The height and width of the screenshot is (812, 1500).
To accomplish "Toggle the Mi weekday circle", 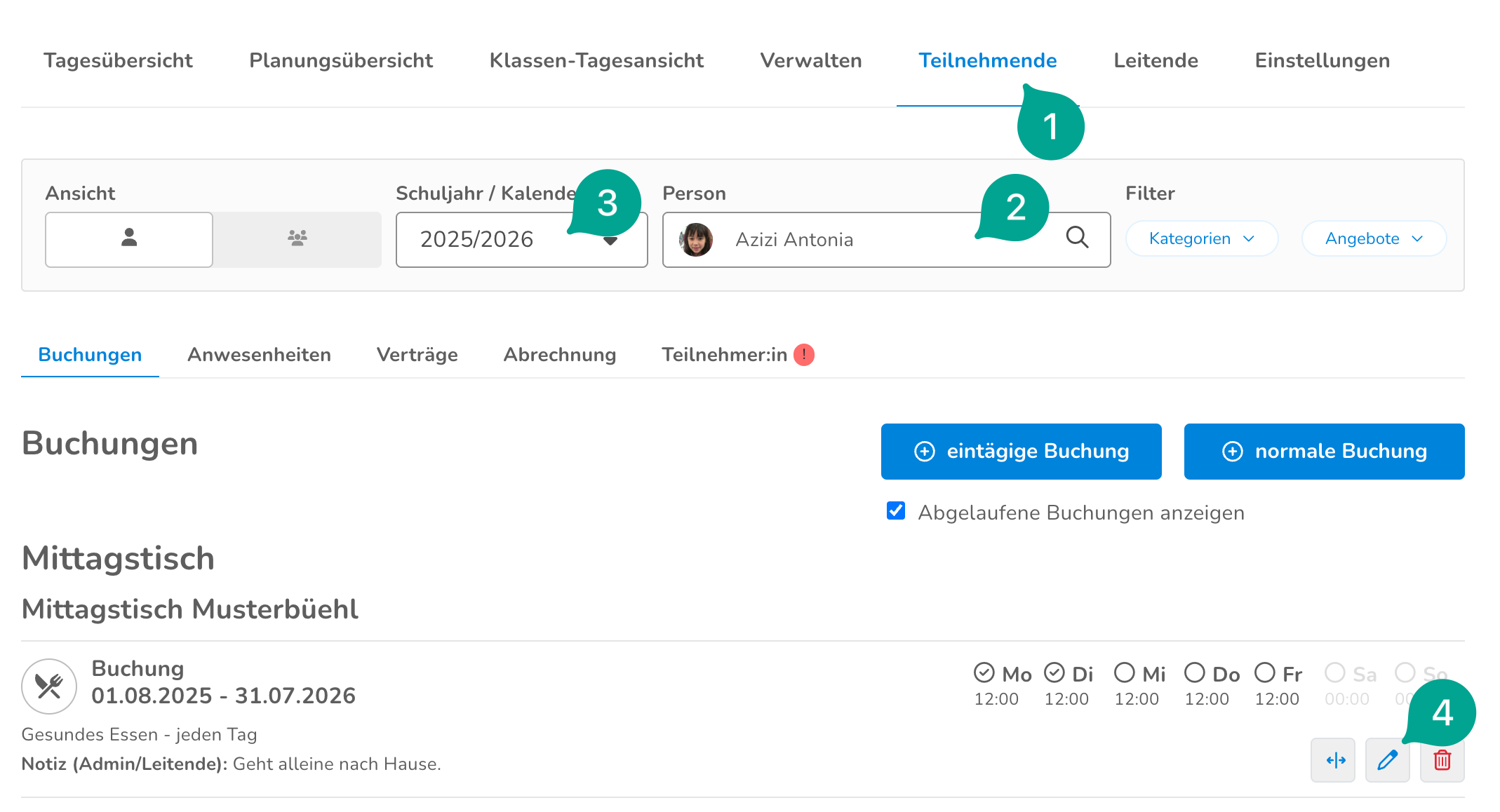I will [x=1124, y=673].
